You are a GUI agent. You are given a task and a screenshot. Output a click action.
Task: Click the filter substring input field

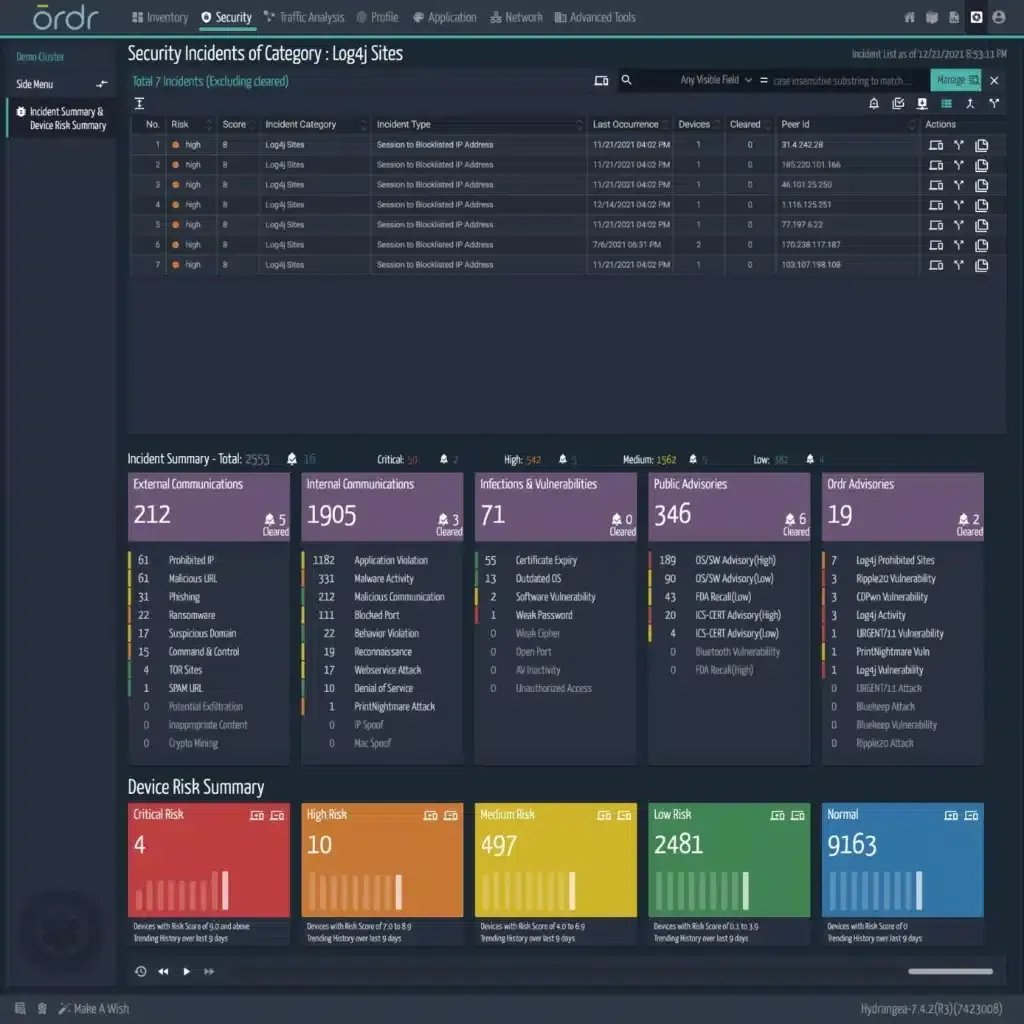pos(849,80)
